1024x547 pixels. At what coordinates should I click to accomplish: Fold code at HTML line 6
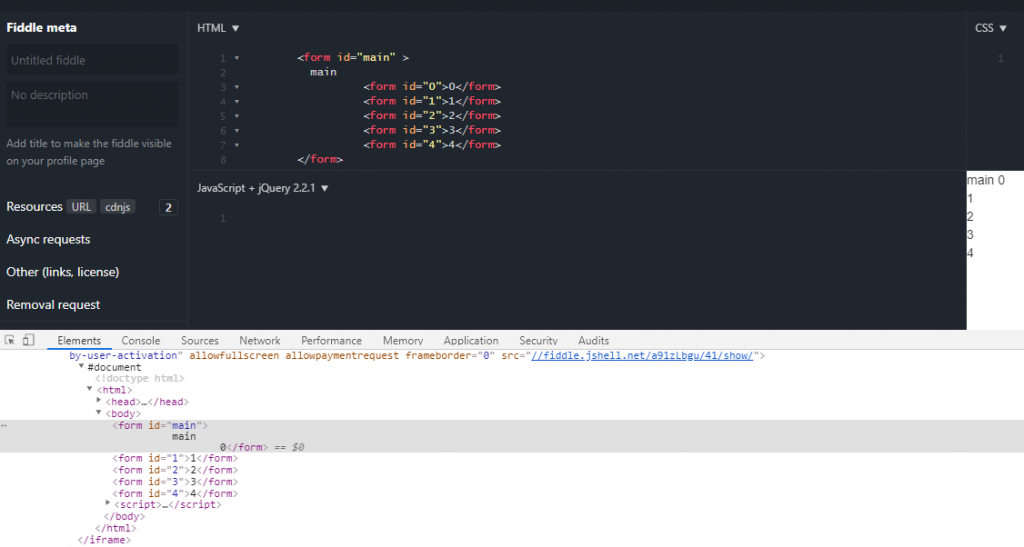pyautogui.click(x=236, y=131)
